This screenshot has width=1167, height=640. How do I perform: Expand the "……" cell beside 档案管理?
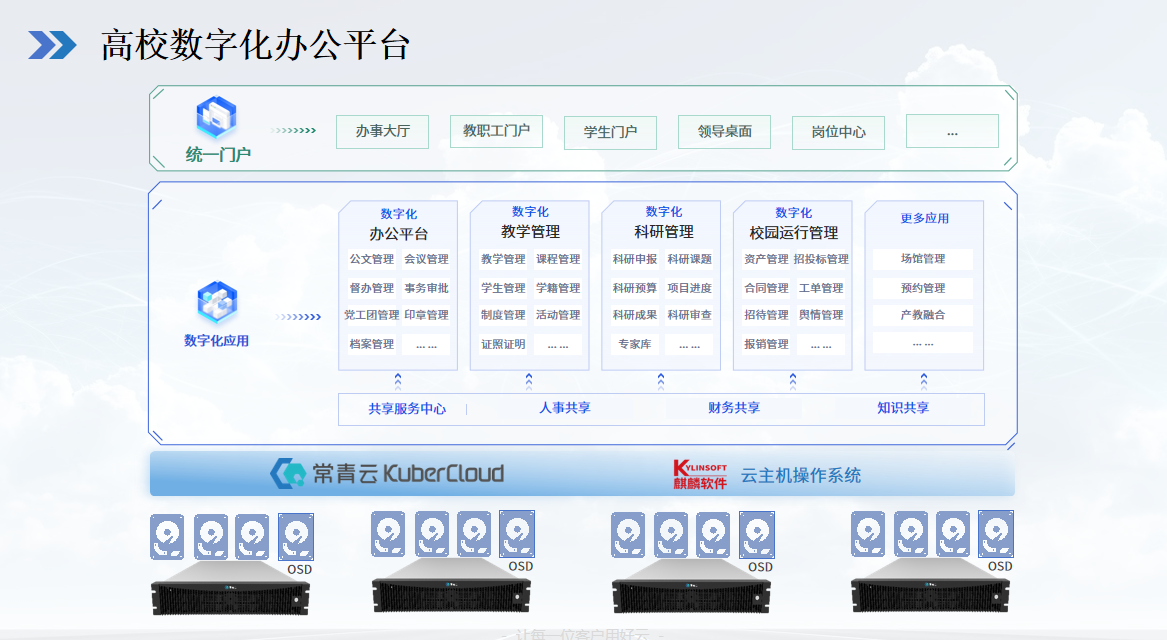(x=425, y=343)
